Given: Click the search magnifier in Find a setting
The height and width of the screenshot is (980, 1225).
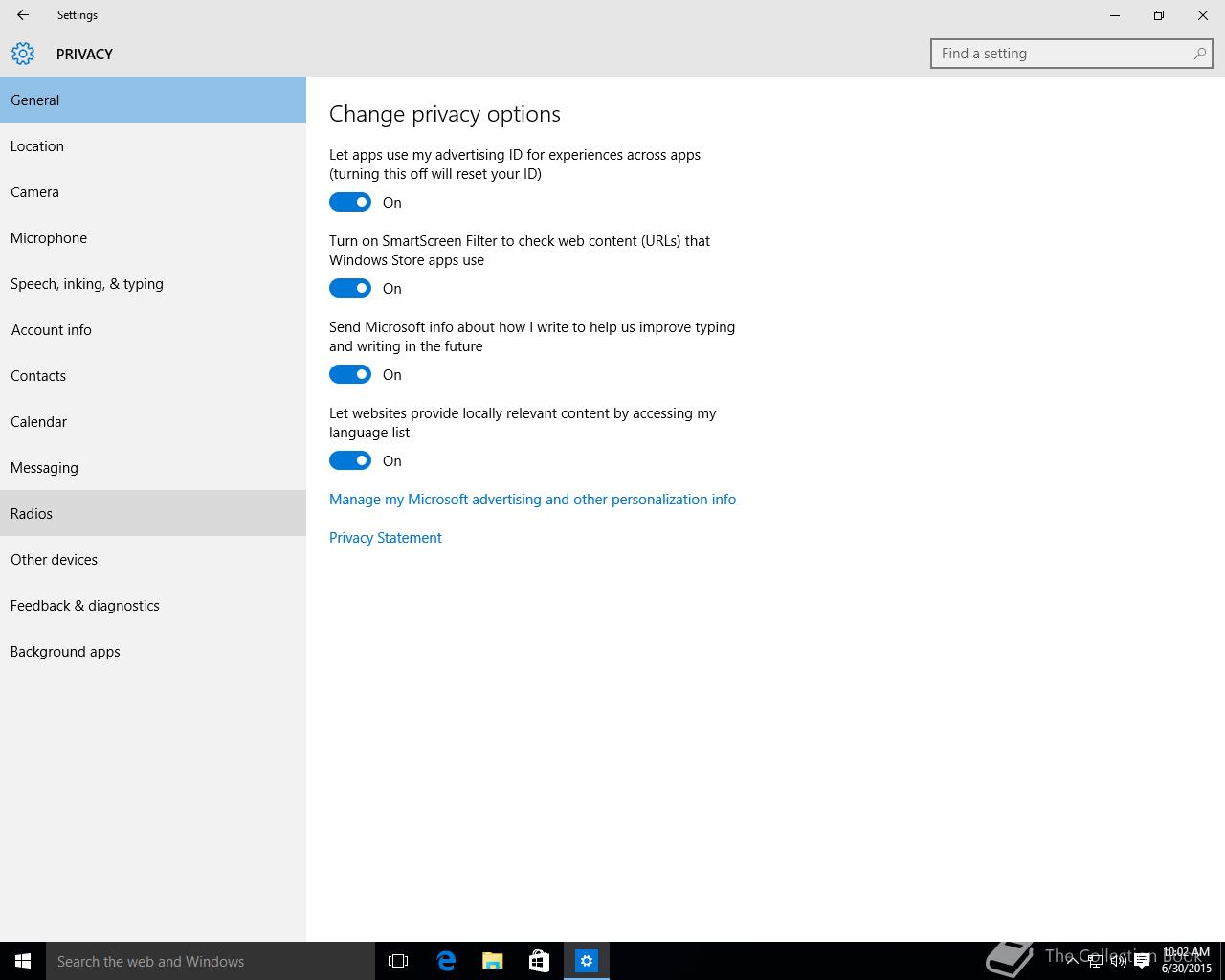Looking at the screenshot, I should (1199, 54).
